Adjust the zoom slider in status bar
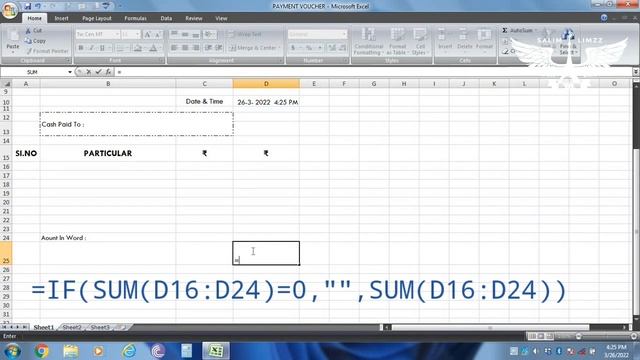The width and height of the screenshot is (640, 360). click(x=578, y=336)
